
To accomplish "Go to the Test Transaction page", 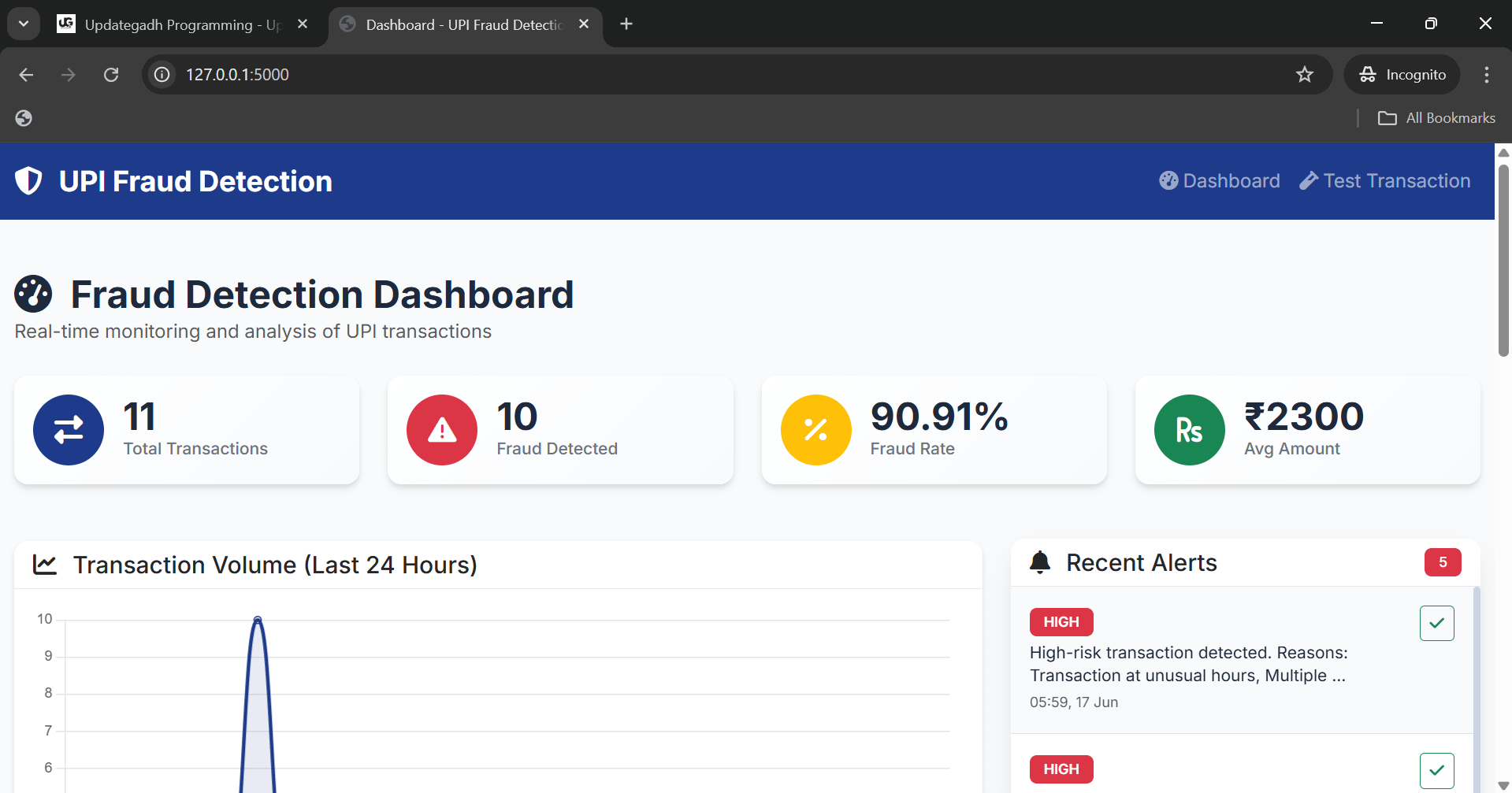I will [x=1385, y=181].
